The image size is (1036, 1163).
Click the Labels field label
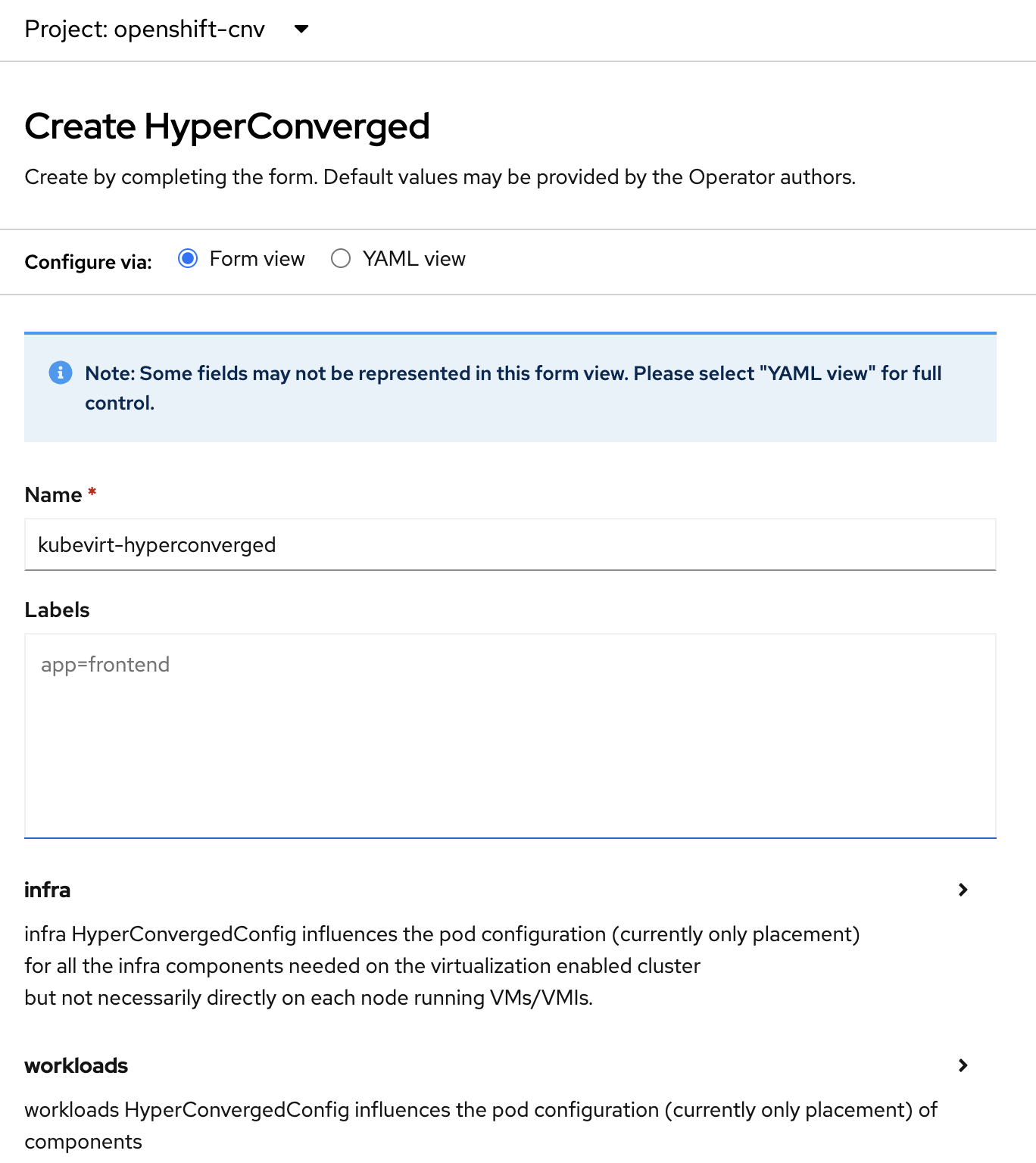tap(57, 610)
